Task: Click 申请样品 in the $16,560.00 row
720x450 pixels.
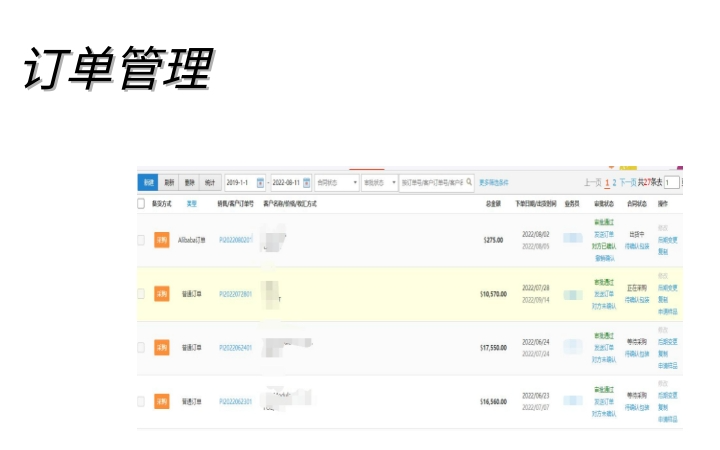Action: [668, 419]
